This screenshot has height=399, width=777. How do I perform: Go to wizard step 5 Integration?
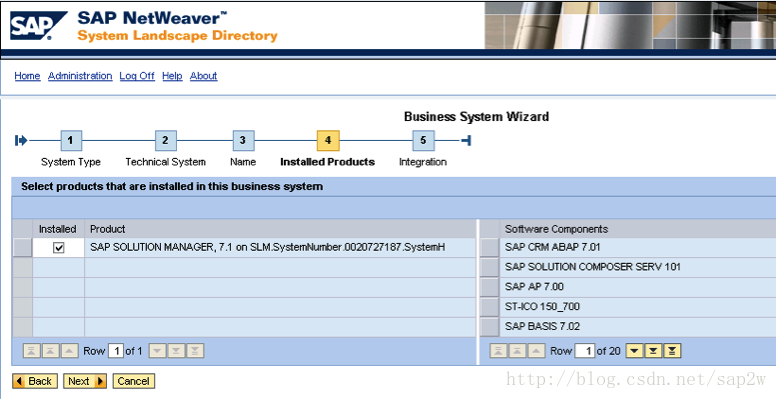pos(423,141)
